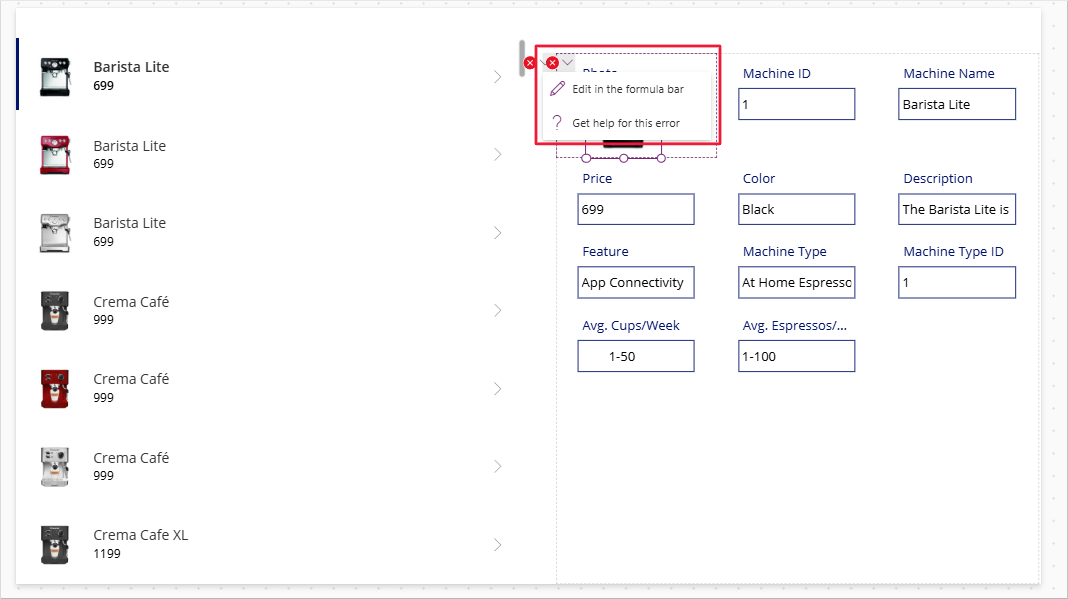1068x599 pixels.
Task: Click the red error badge above the Photo label
Action: pyautogui.click(x=552, y=62)
